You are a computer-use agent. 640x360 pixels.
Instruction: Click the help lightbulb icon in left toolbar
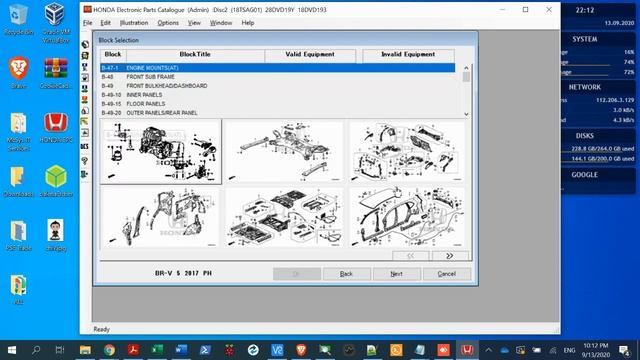(x=84, y=161)
